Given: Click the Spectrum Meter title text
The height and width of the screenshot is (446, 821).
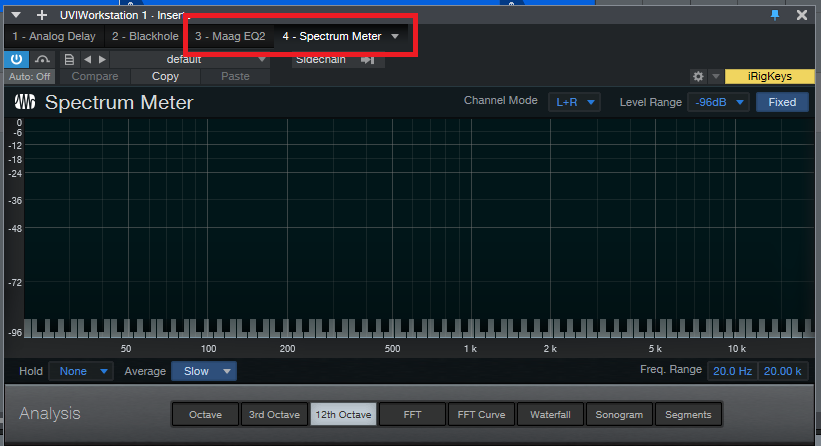Looking at the screenshot, I should [119, 103].
